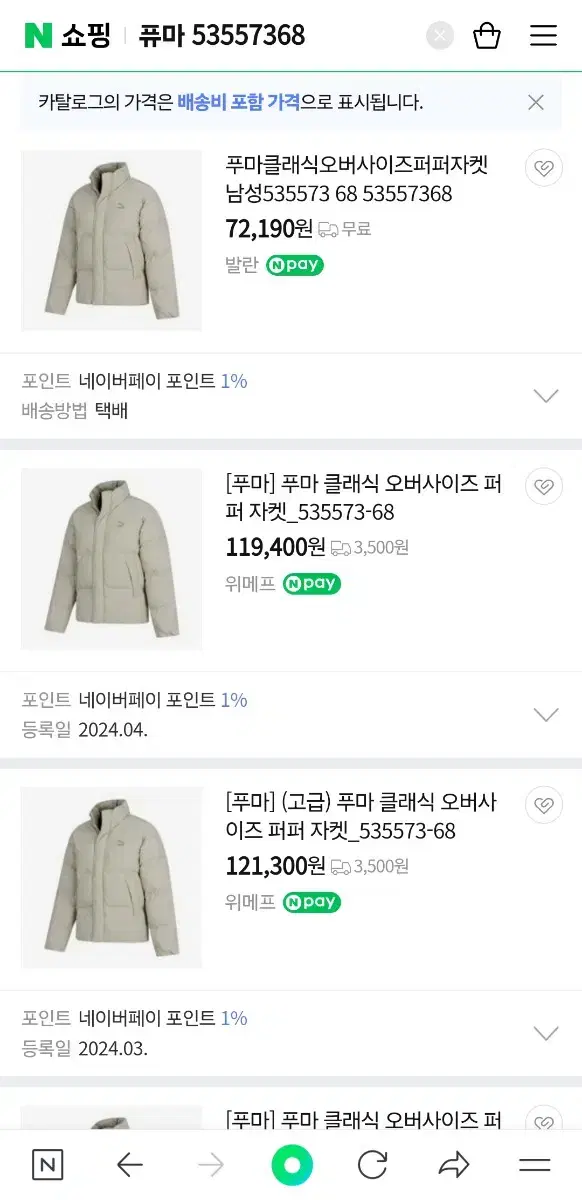Go back with the left arrow

point(130,1164)
